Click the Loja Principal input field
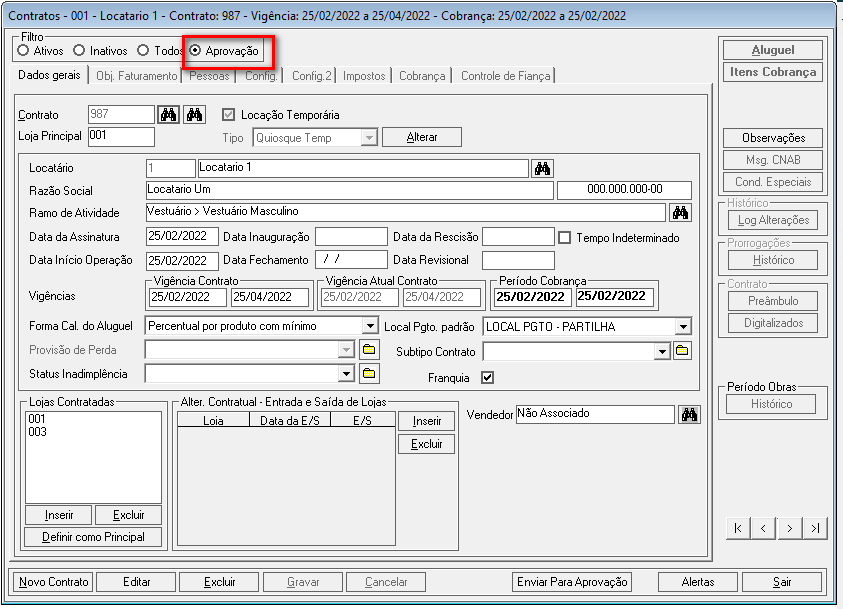 (x=121, y=137)
